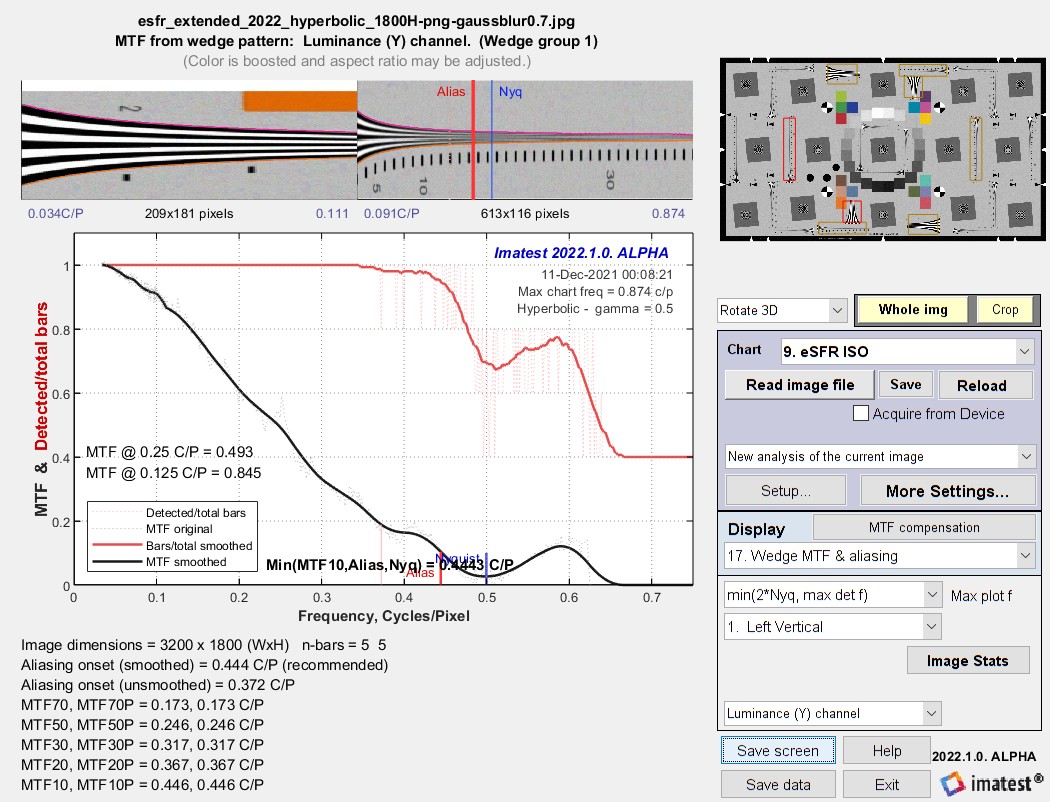Click the 'MTF50, MTF50P = 0.246' line
Image resolution: width=1050 pixels, height=802 pixels.
click(142, 725)
